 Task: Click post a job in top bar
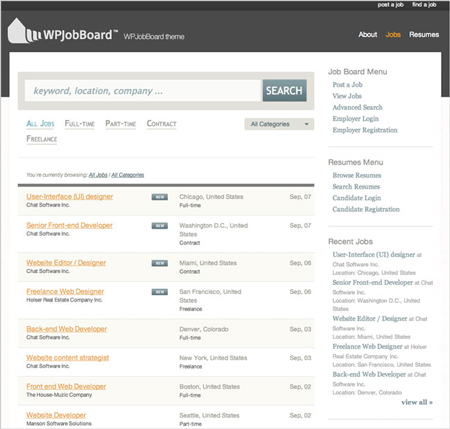(x=391, y=5)
